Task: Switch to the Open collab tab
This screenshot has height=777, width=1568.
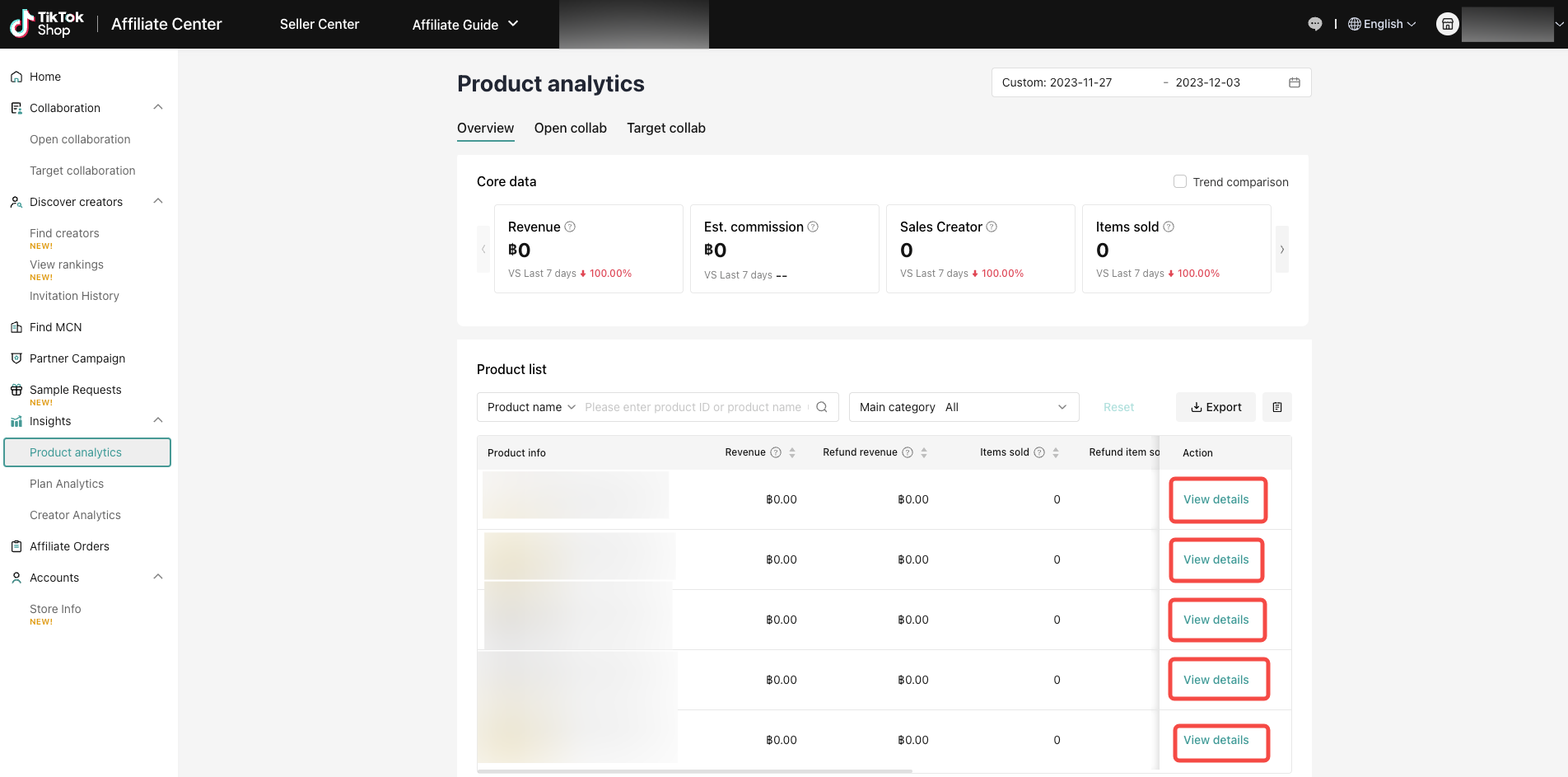Action: pos(570,128)
